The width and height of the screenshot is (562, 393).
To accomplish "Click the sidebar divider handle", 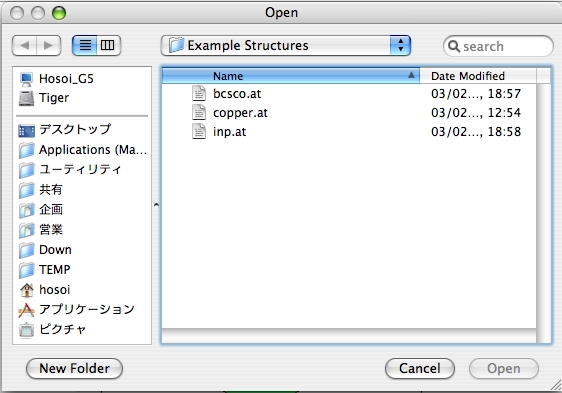I will pos(156,205).
